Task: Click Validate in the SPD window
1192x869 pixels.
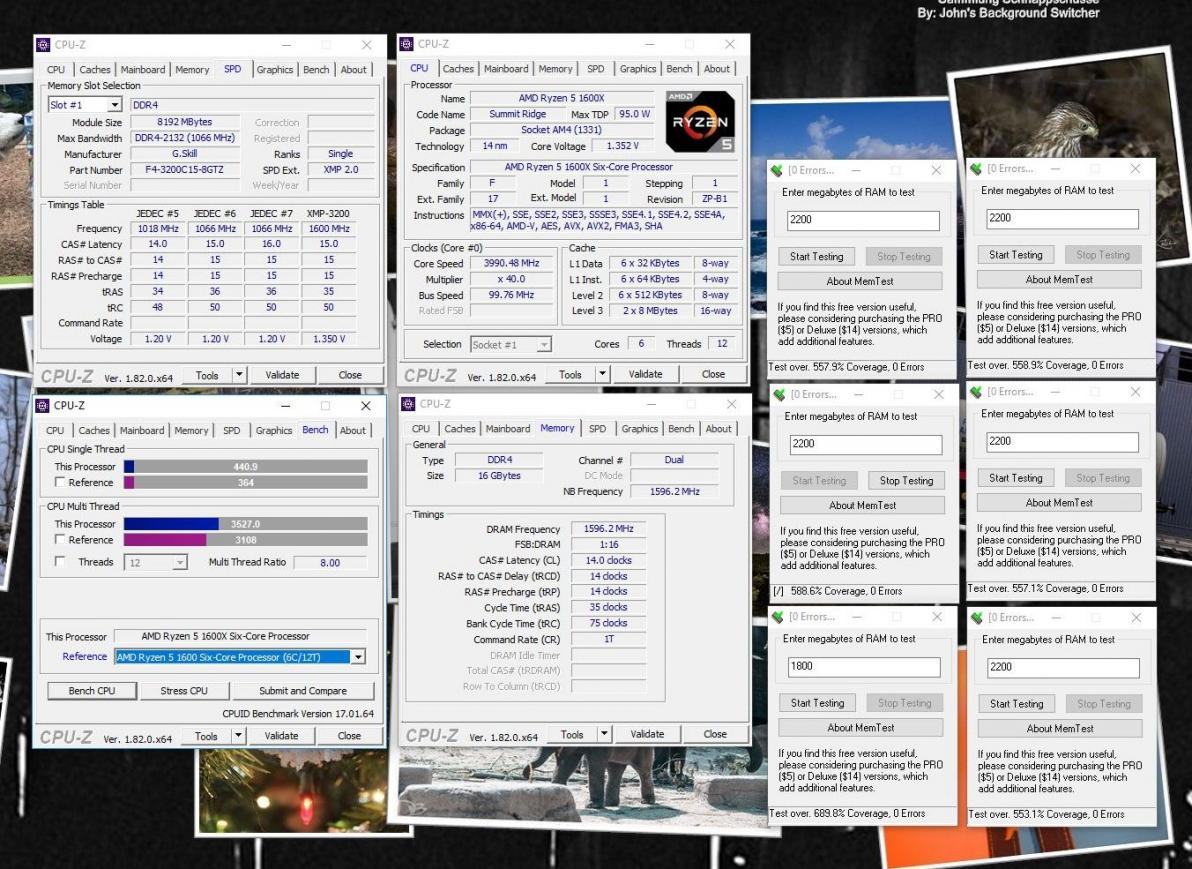Action: point(282,375)
